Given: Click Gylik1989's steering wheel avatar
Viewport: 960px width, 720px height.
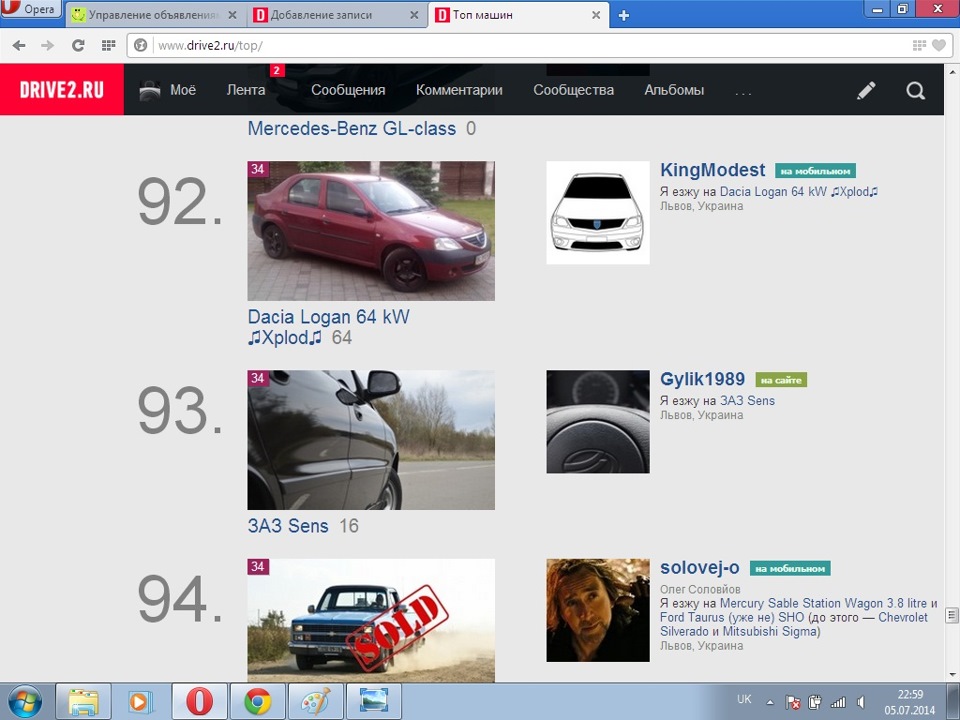Looking at the screenshot, I should 598,421.
